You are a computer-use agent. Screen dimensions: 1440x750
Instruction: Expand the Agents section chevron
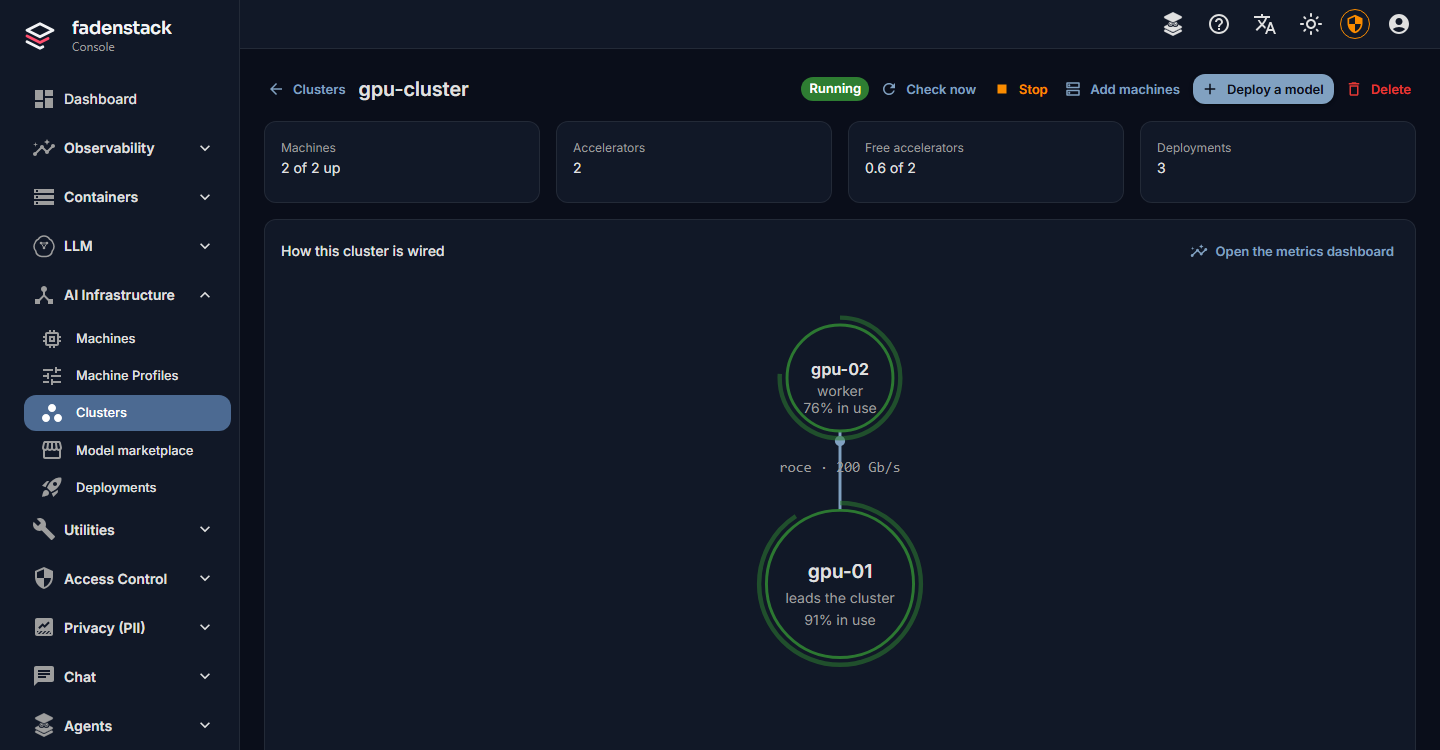[x=205, y=726]
